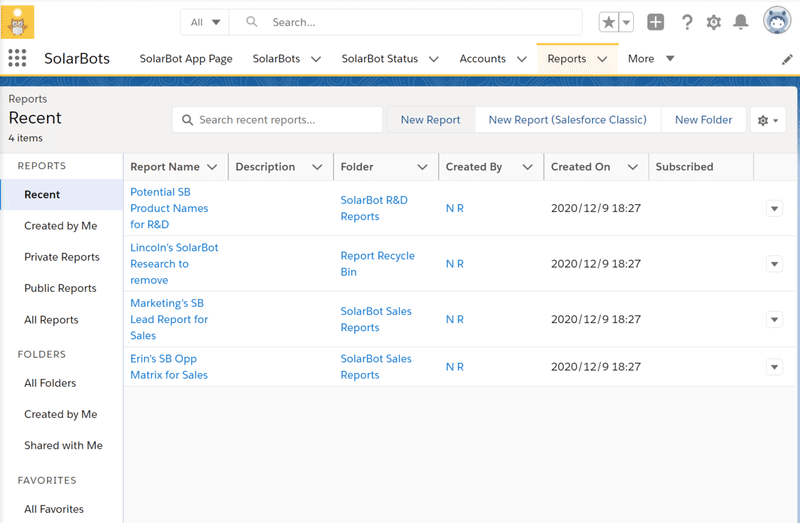Select Public Reports in sidebar

[x=62, y=288]
